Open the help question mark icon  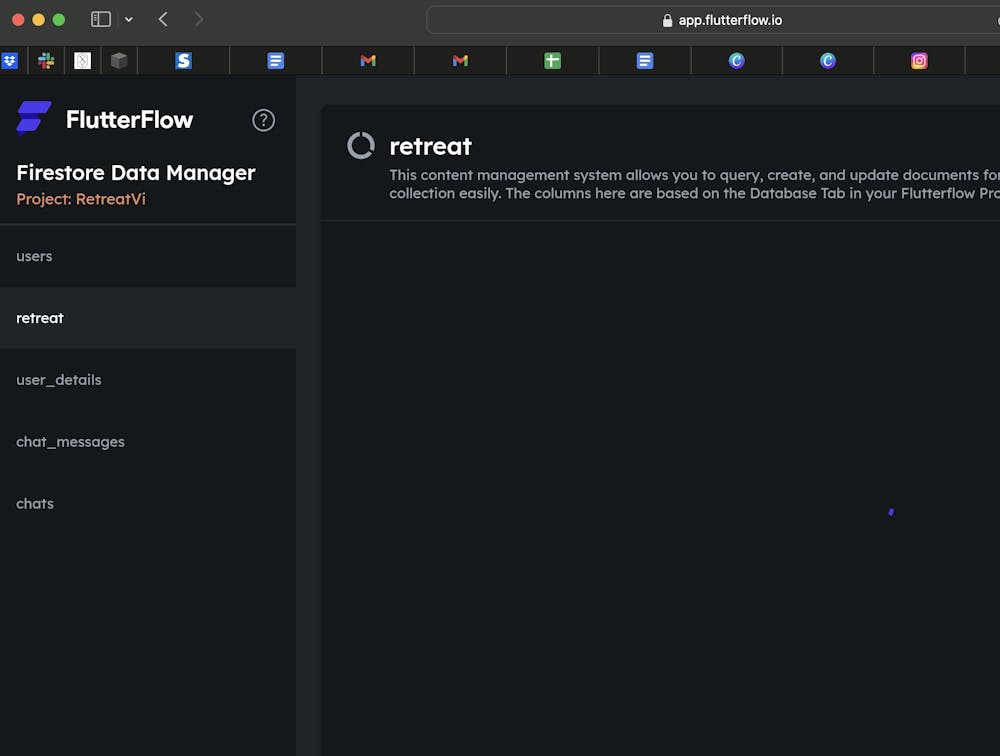(x=263, y=120)
